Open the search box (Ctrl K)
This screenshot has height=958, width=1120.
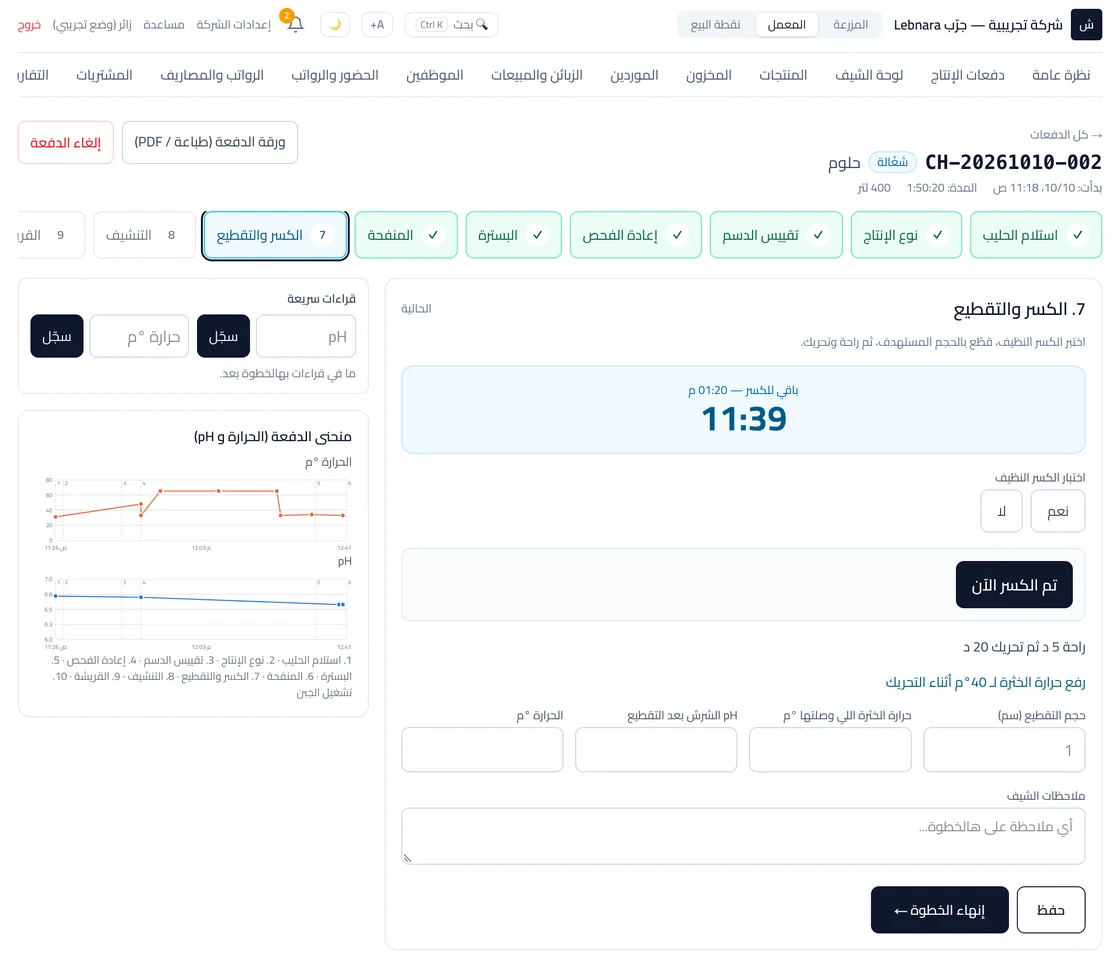click(x=451, y=24)
